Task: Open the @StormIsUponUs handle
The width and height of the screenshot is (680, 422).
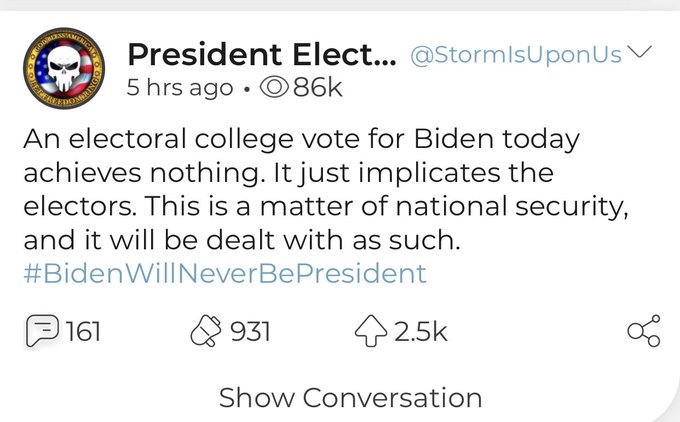Action: [x=516, y=55]
